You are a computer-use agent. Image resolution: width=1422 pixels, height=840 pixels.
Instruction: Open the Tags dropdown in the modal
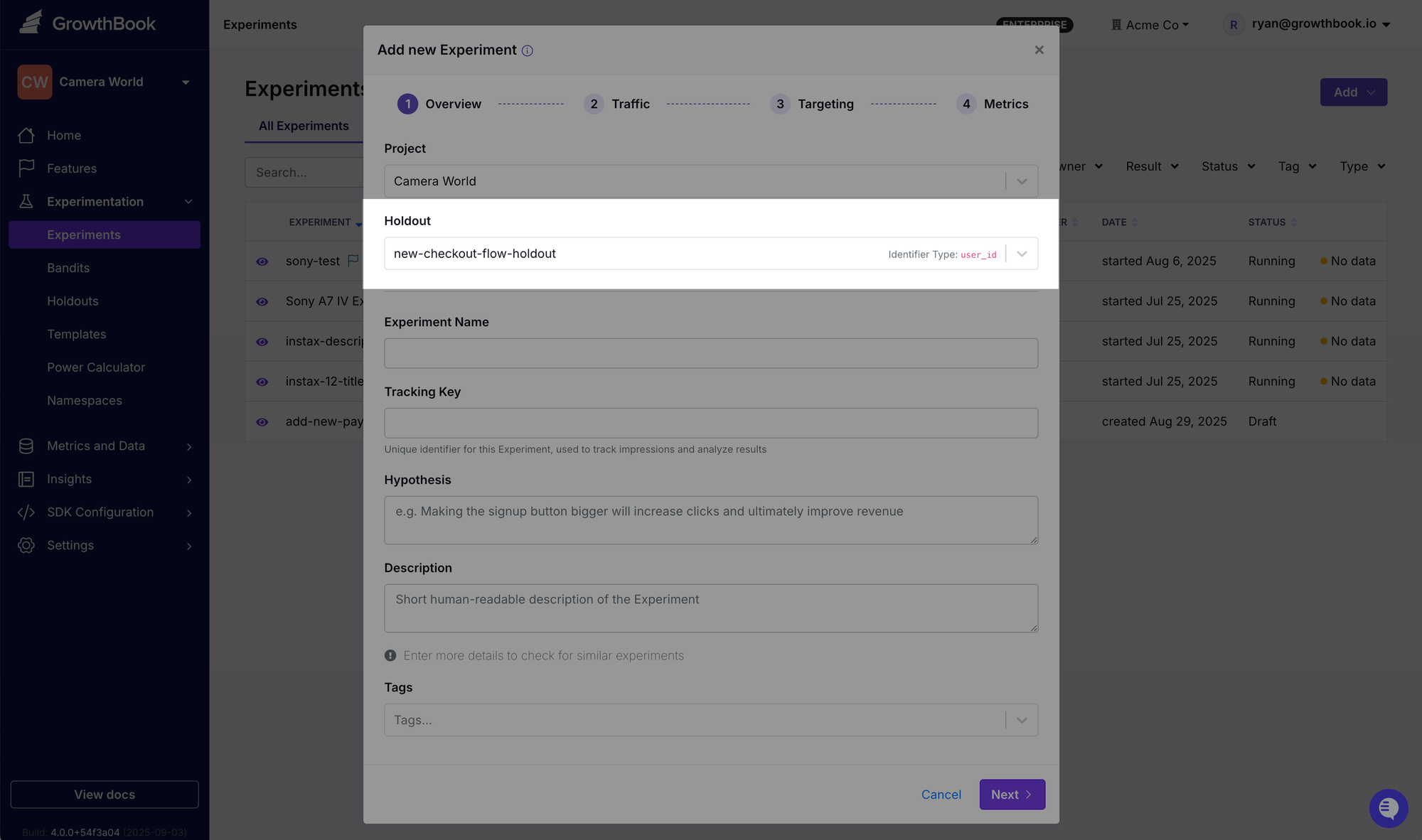1022,719
